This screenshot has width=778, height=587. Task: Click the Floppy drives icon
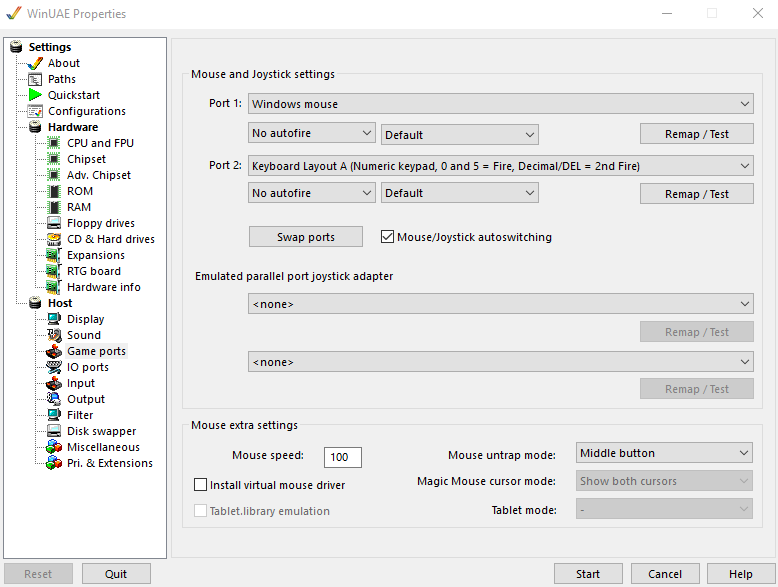tap(54, 223)
